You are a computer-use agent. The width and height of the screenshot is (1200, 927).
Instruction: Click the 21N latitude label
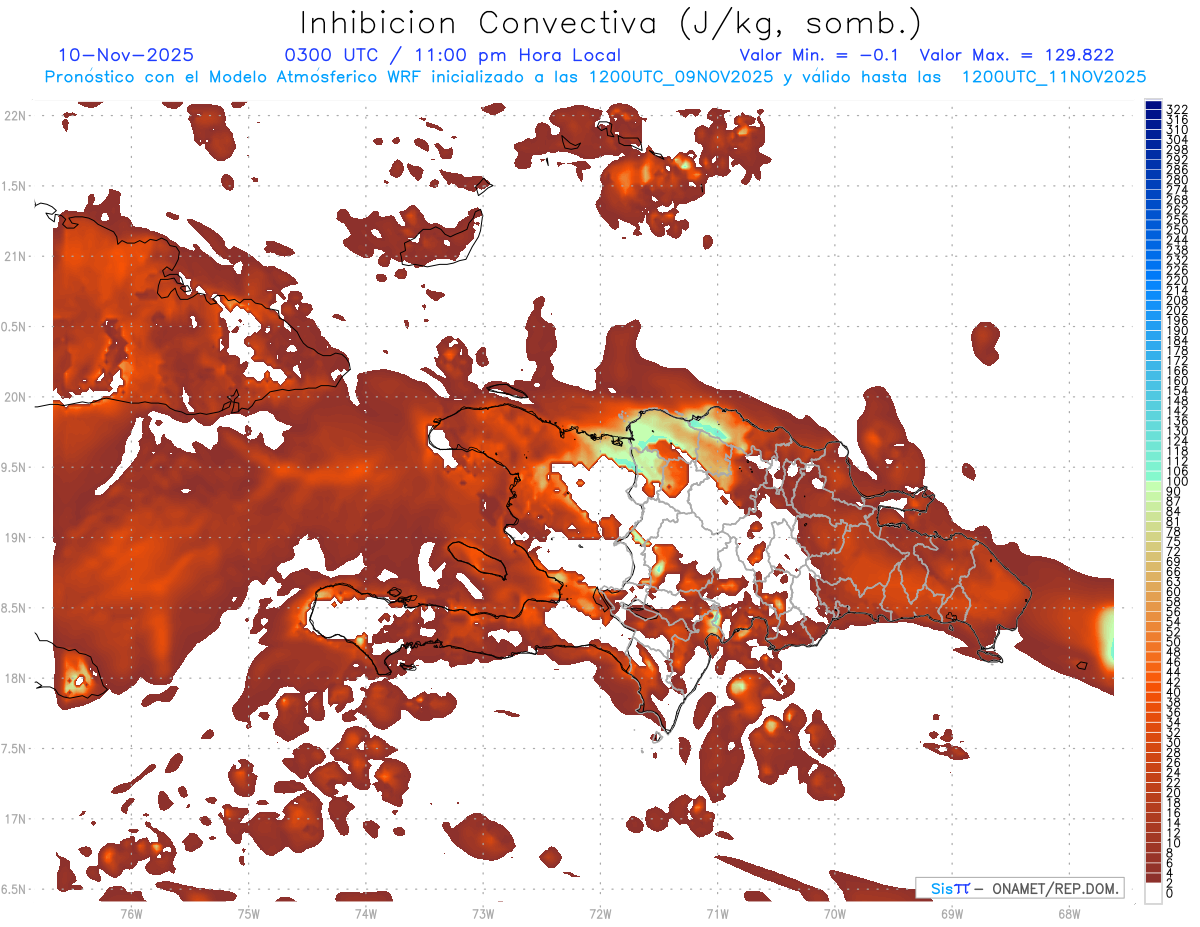(x=16, y=256)
